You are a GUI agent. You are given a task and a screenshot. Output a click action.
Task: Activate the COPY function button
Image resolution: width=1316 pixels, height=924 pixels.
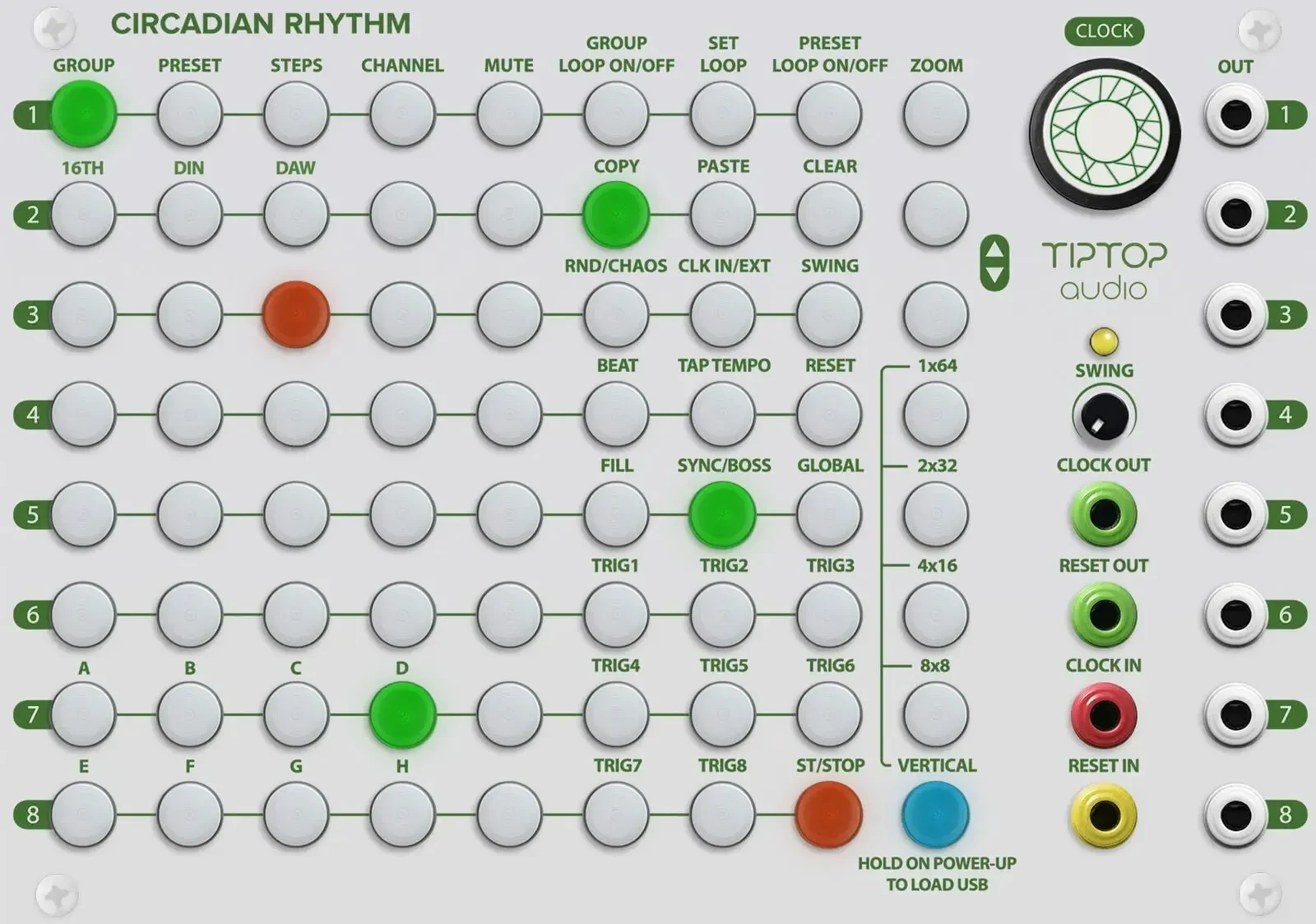click(x=617, y=212)
